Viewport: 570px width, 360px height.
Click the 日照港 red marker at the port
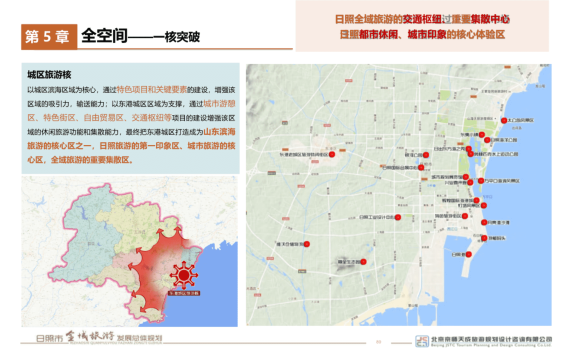click(469, 254)
